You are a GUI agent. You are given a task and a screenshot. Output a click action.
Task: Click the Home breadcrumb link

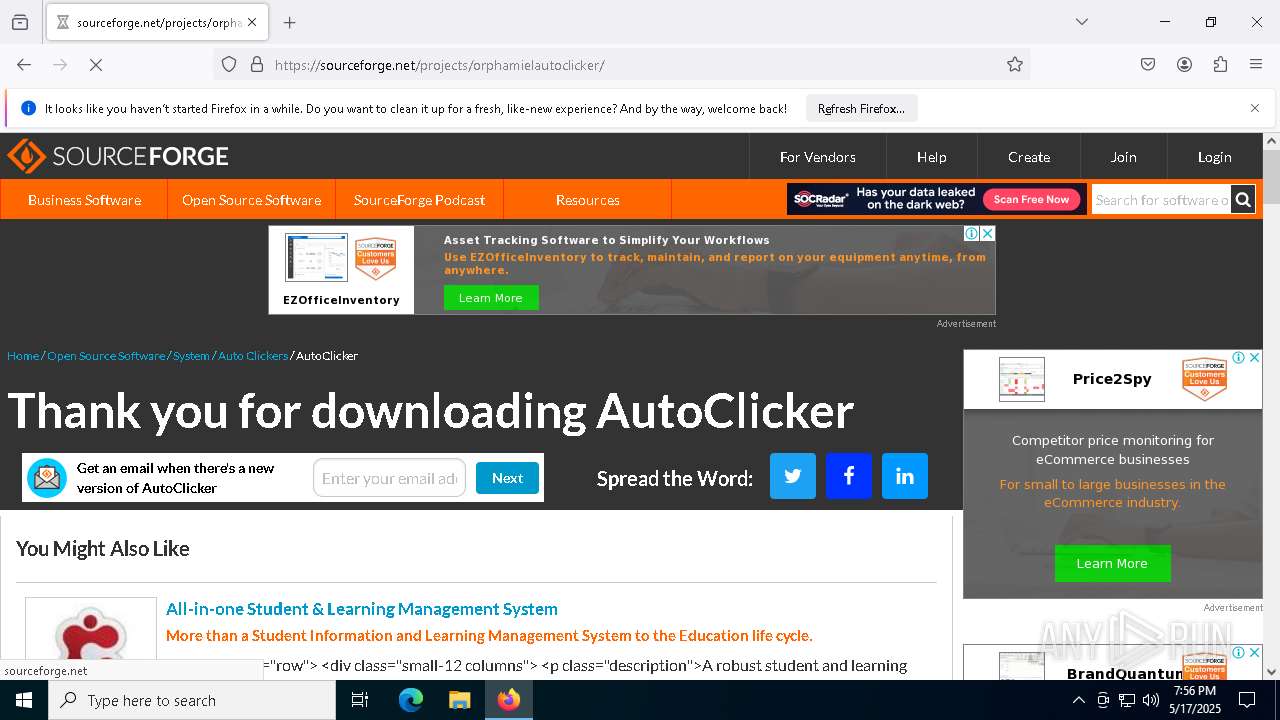pos(23,356)
